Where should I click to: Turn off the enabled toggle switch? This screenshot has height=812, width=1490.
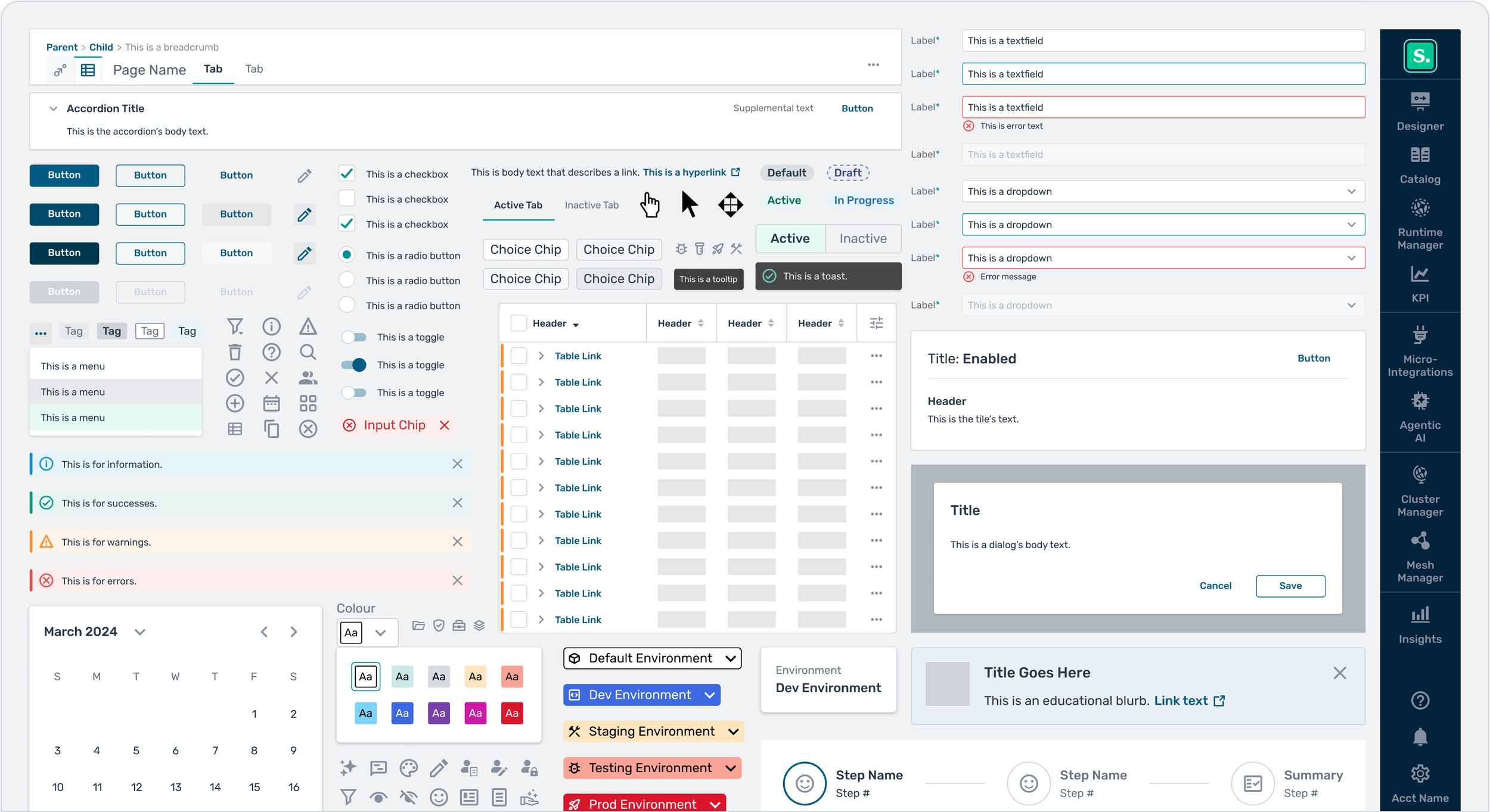(x=354, y=365)
